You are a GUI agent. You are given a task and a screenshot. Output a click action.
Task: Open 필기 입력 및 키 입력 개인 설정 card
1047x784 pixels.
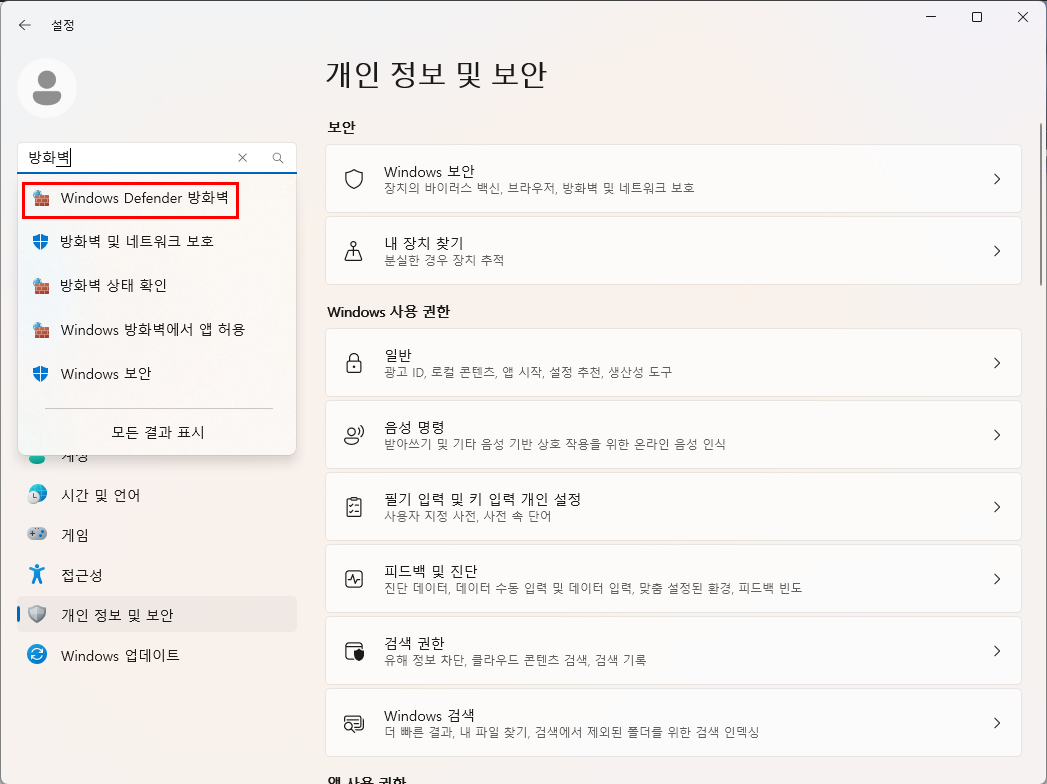tap(673, 507)
